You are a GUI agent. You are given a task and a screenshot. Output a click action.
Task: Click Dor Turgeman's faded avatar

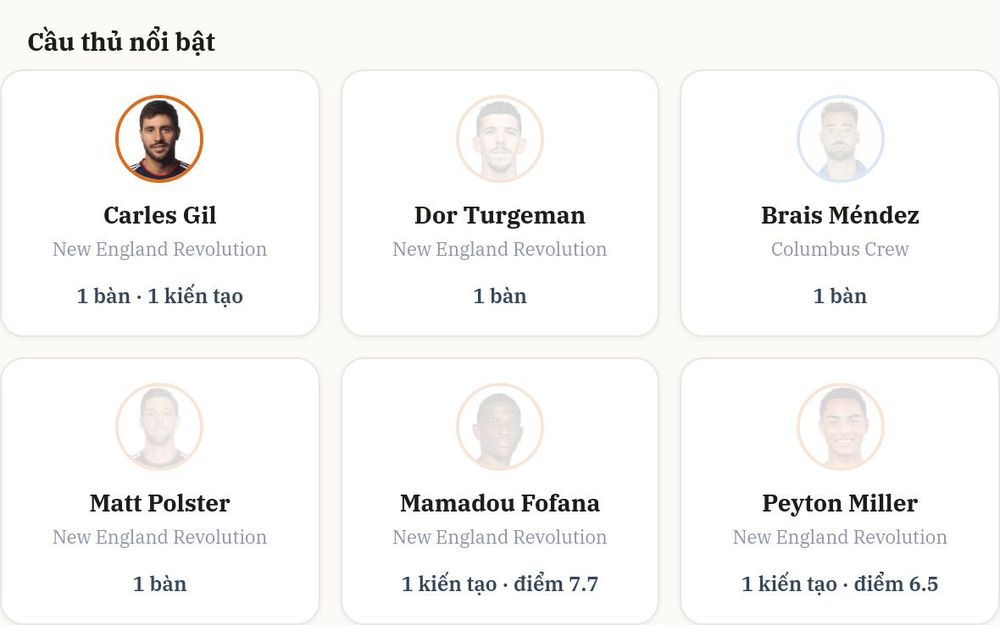499,139
